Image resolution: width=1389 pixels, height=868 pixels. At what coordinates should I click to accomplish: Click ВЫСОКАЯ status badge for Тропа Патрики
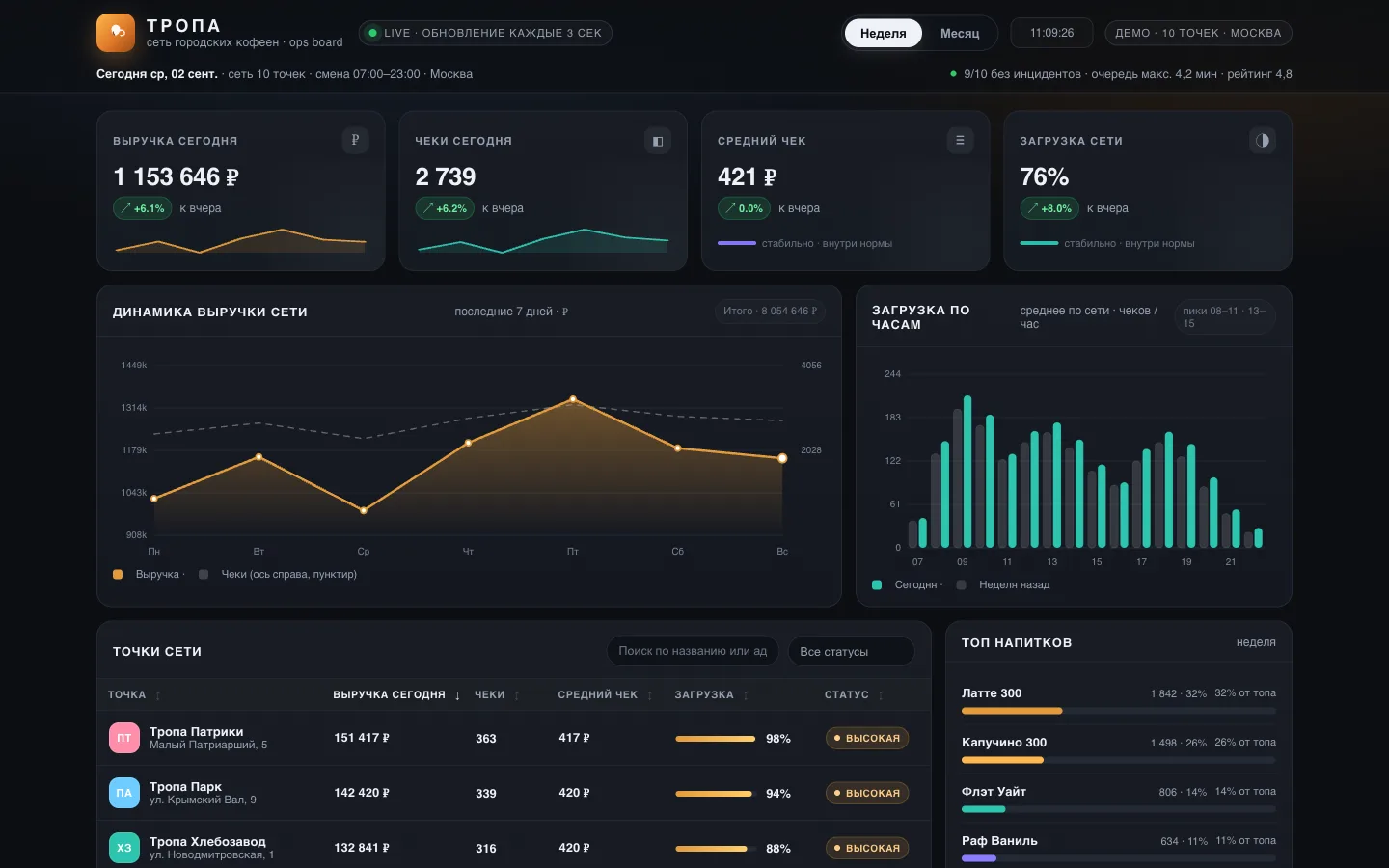[x=867, y=739]
